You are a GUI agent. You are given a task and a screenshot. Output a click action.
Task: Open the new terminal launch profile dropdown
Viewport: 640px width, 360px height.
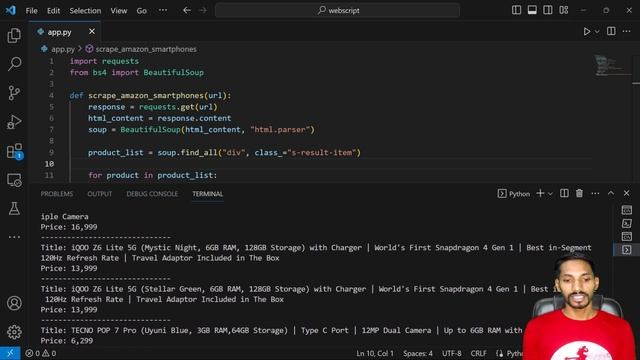tap(550, 194)
